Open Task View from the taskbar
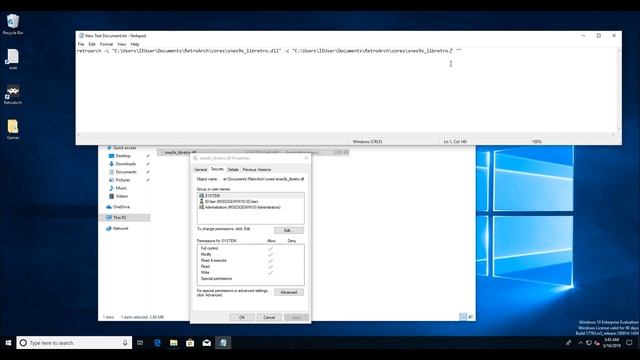 pos(140,343)
